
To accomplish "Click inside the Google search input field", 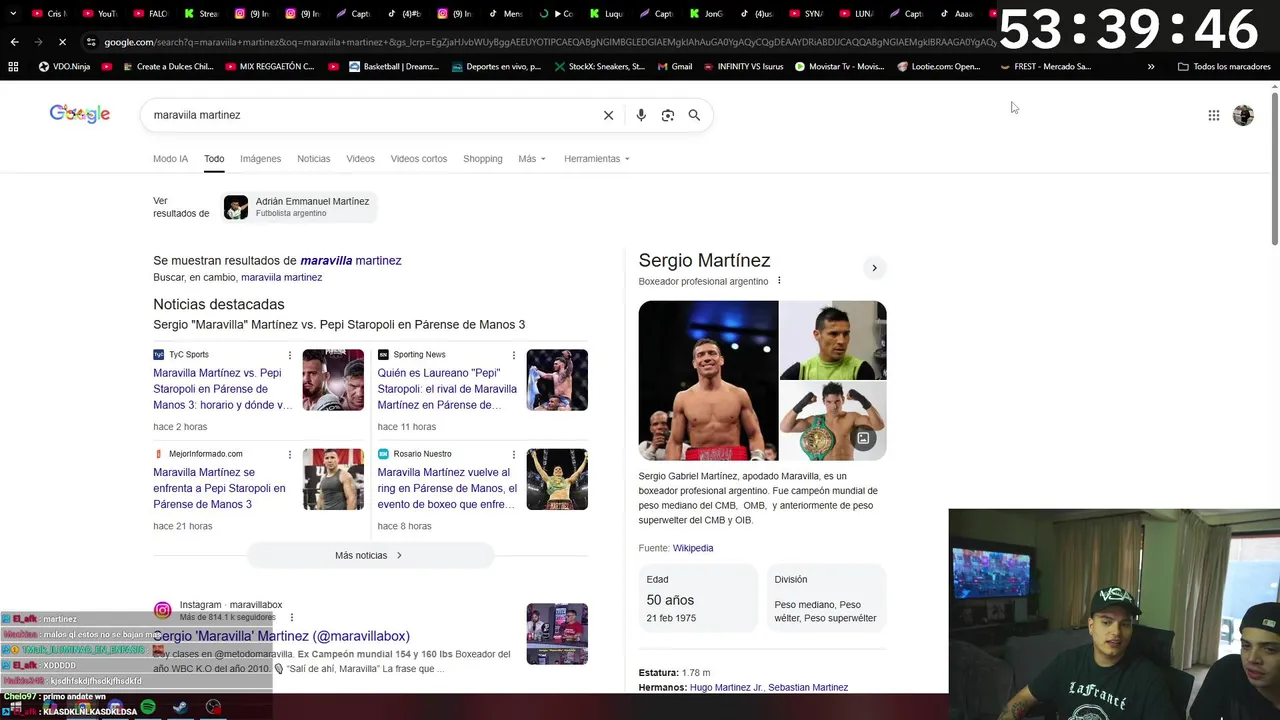I will click(370, 115).
